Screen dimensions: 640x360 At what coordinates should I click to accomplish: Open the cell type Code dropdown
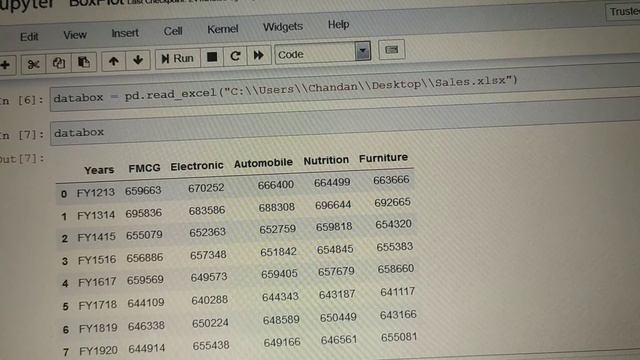click(322, 53)
